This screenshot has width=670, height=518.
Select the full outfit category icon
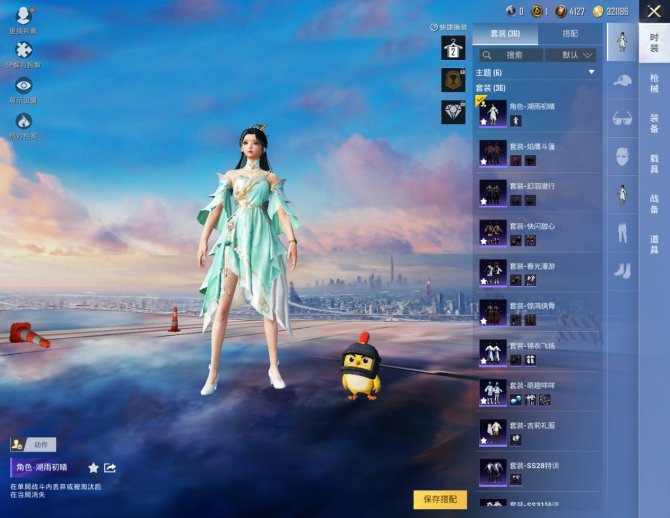click(622, 42)
